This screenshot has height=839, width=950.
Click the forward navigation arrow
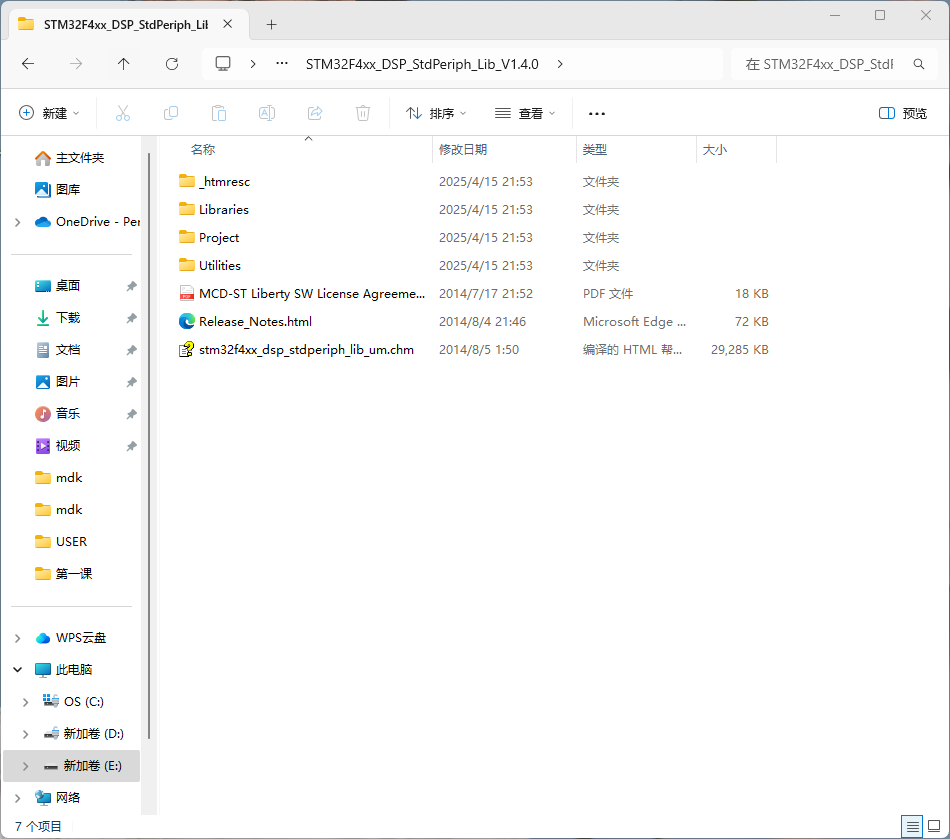pos(76,64)
